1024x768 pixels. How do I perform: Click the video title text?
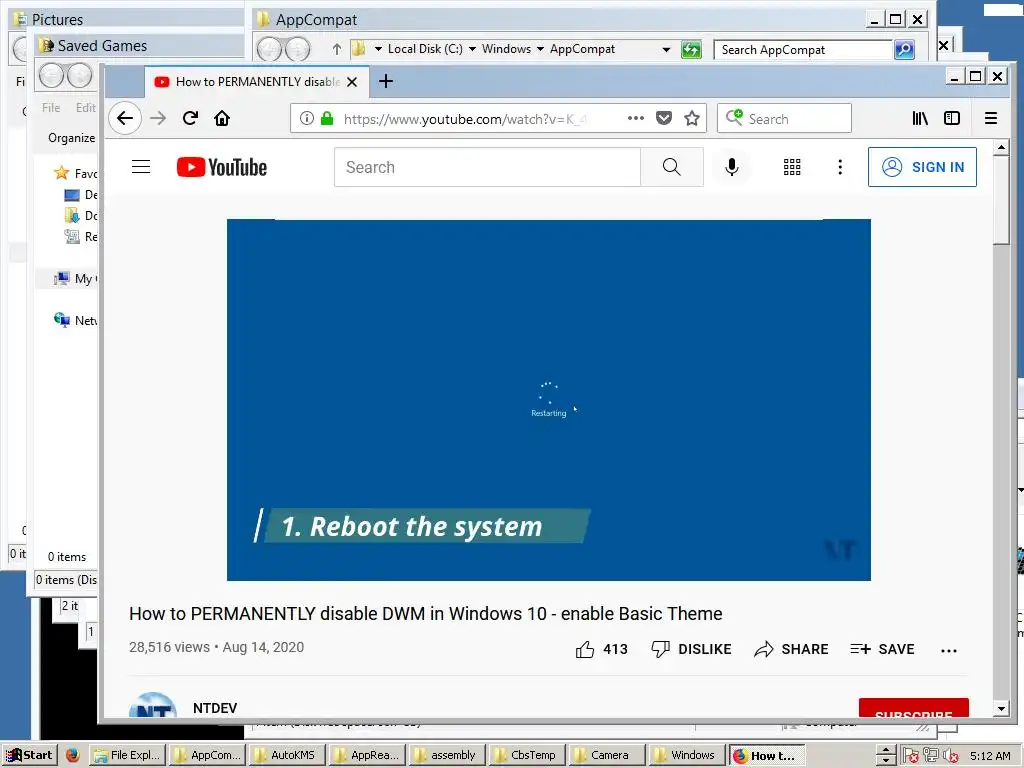click(x=426, y=614)
